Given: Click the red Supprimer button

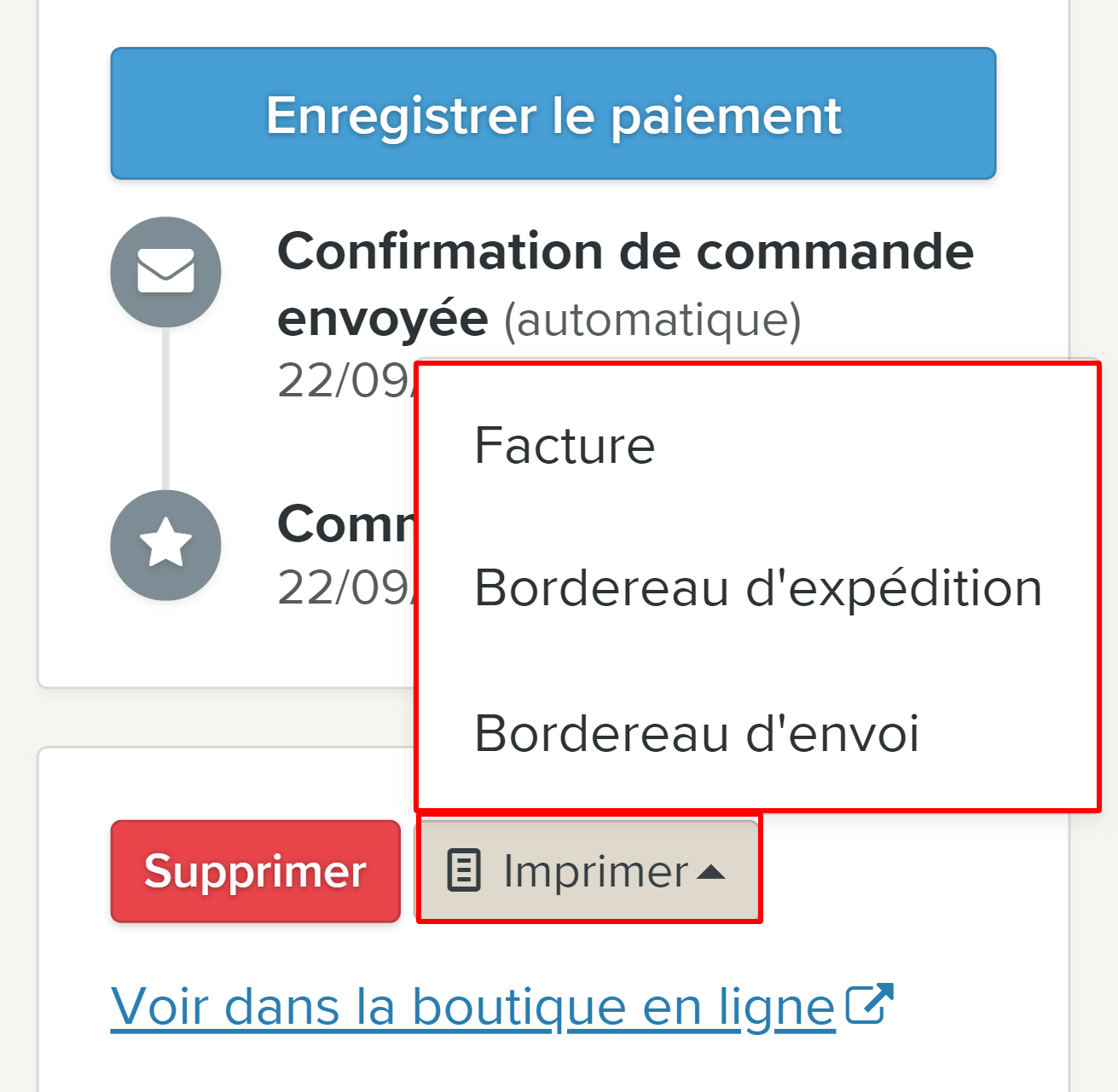Looking at the screenshot, I should pyautogui.click(x=256, y=871).
